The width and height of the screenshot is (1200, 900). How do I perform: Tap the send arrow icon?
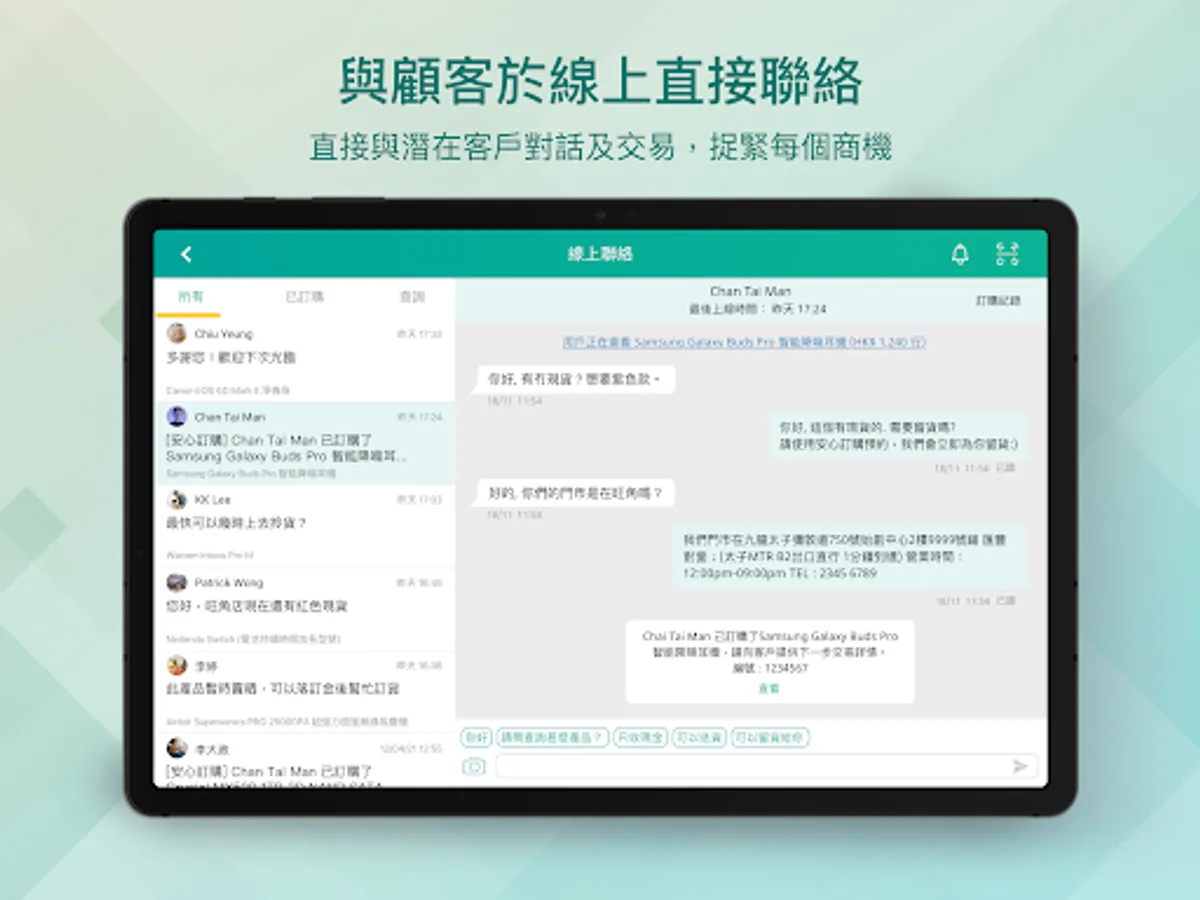(1020, 767)
